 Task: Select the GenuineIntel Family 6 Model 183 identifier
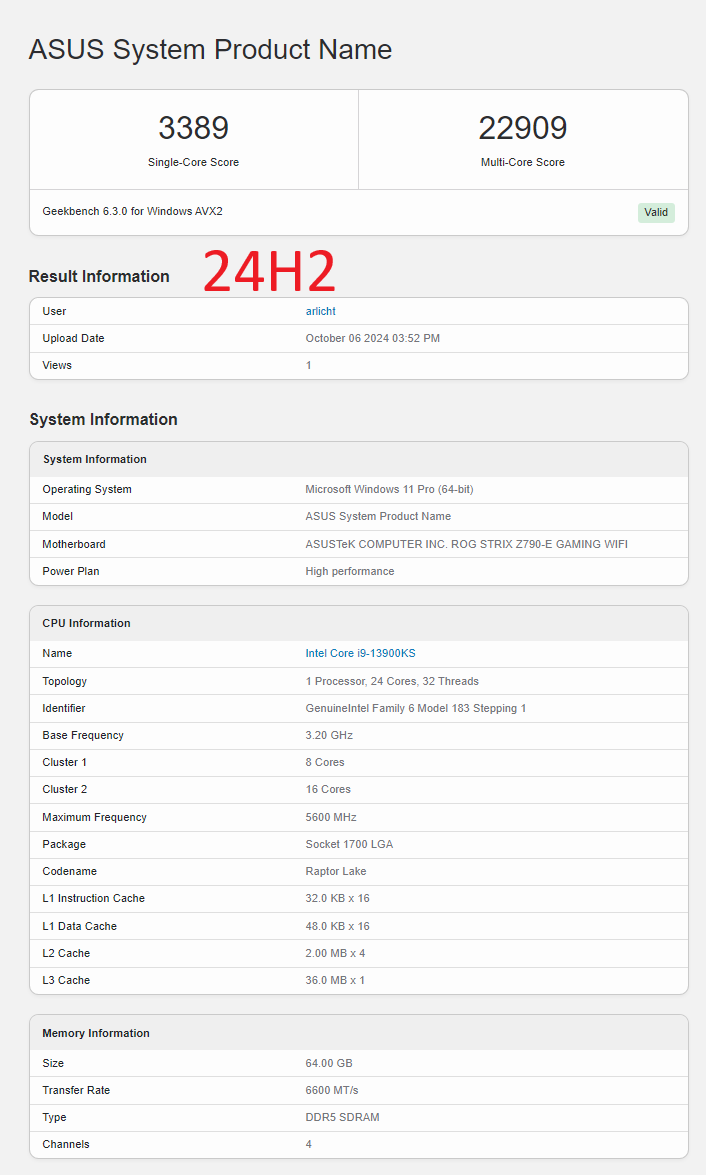click(415, 708)
